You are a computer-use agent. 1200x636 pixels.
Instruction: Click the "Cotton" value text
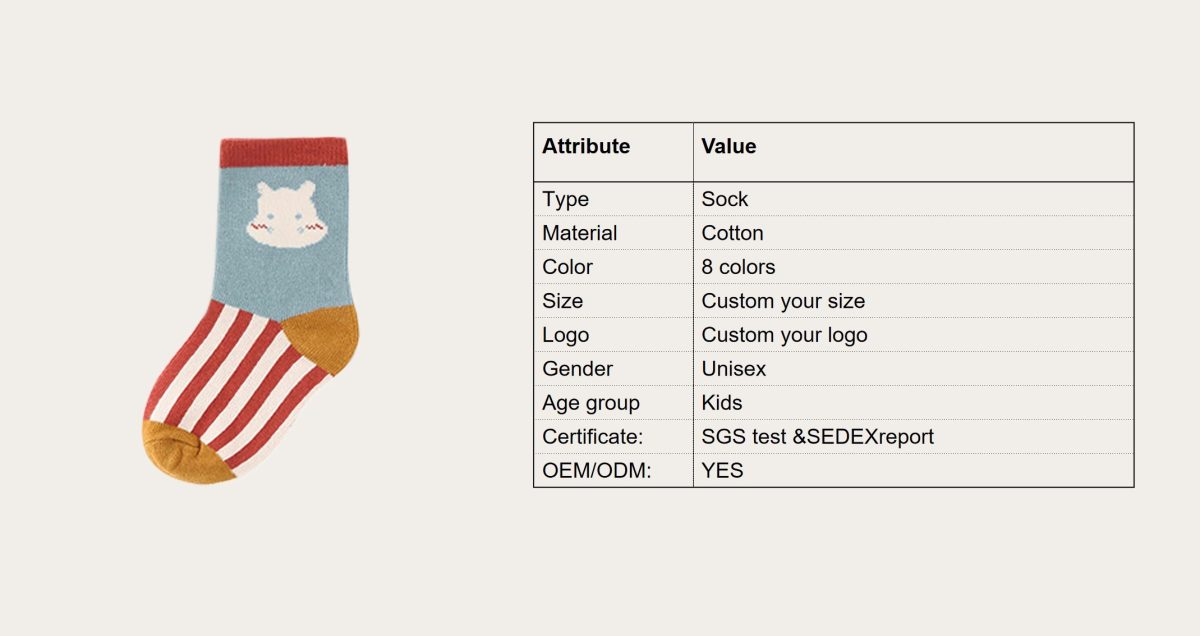(x=733, y=233)
